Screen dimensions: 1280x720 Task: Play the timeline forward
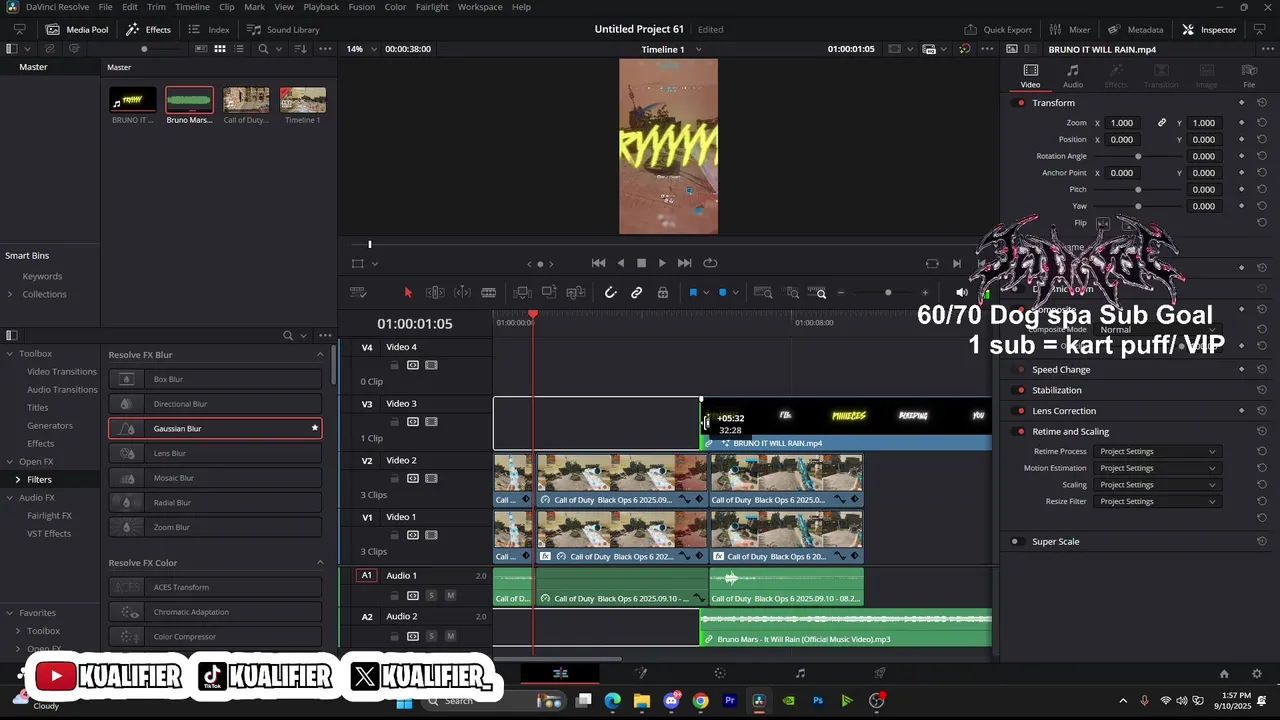(x=662, y=263)
